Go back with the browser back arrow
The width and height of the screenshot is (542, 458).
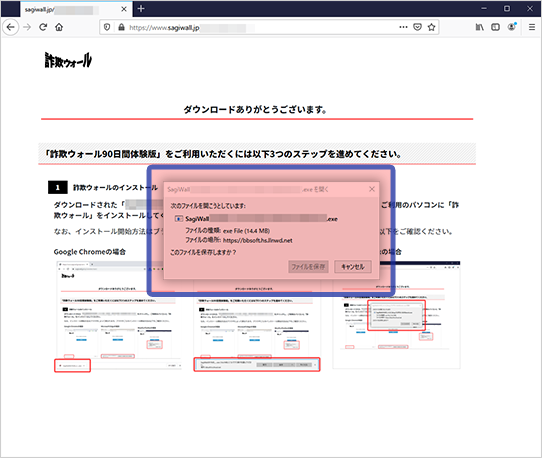click(11, 27)
